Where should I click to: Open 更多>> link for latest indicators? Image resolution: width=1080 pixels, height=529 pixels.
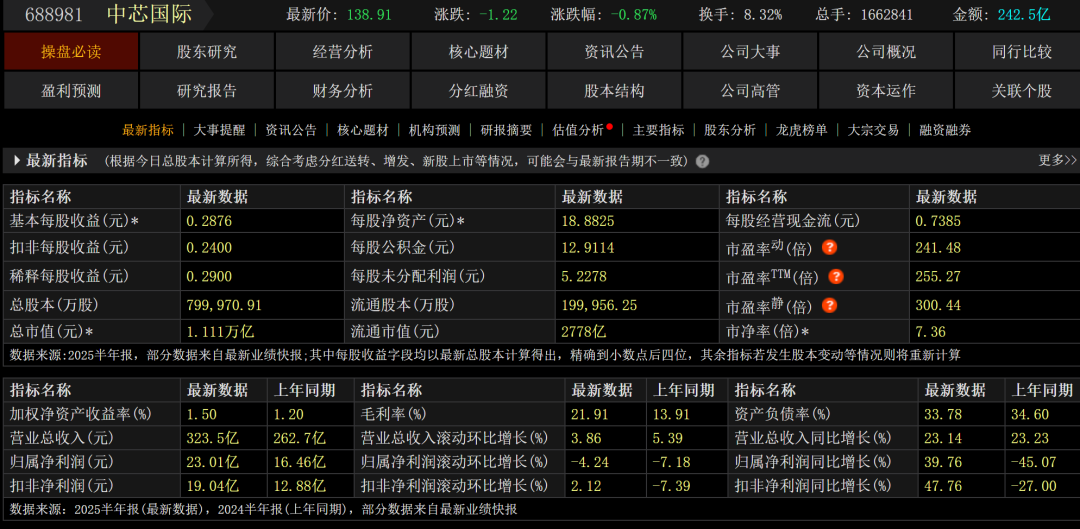click(1057, 160)
